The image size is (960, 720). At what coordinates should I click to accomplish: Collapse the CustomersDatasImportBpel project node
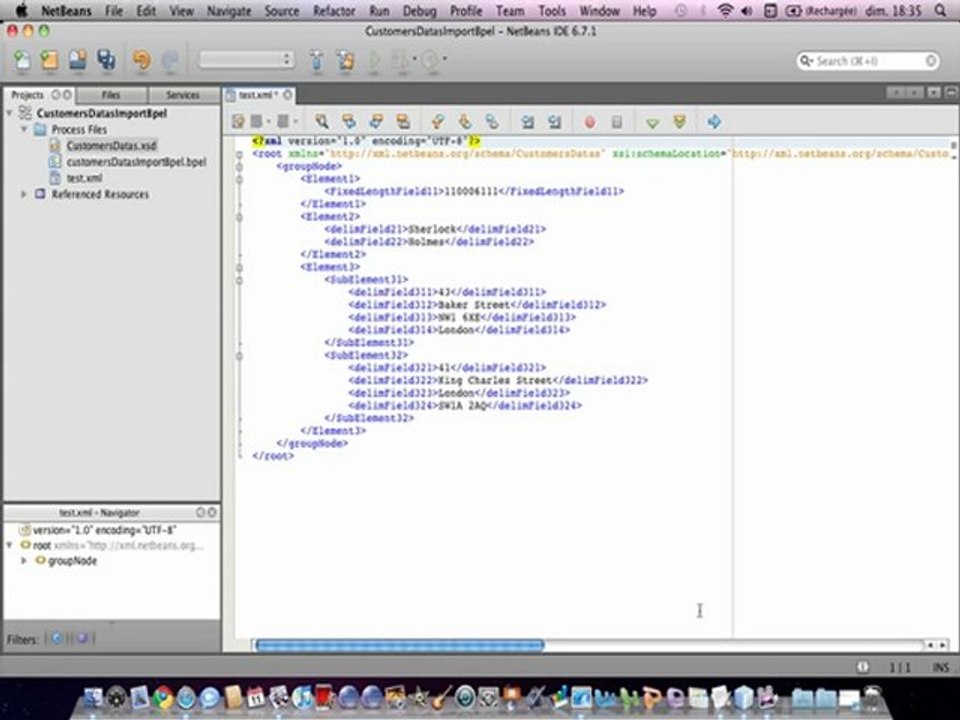[x=9, y=113]
